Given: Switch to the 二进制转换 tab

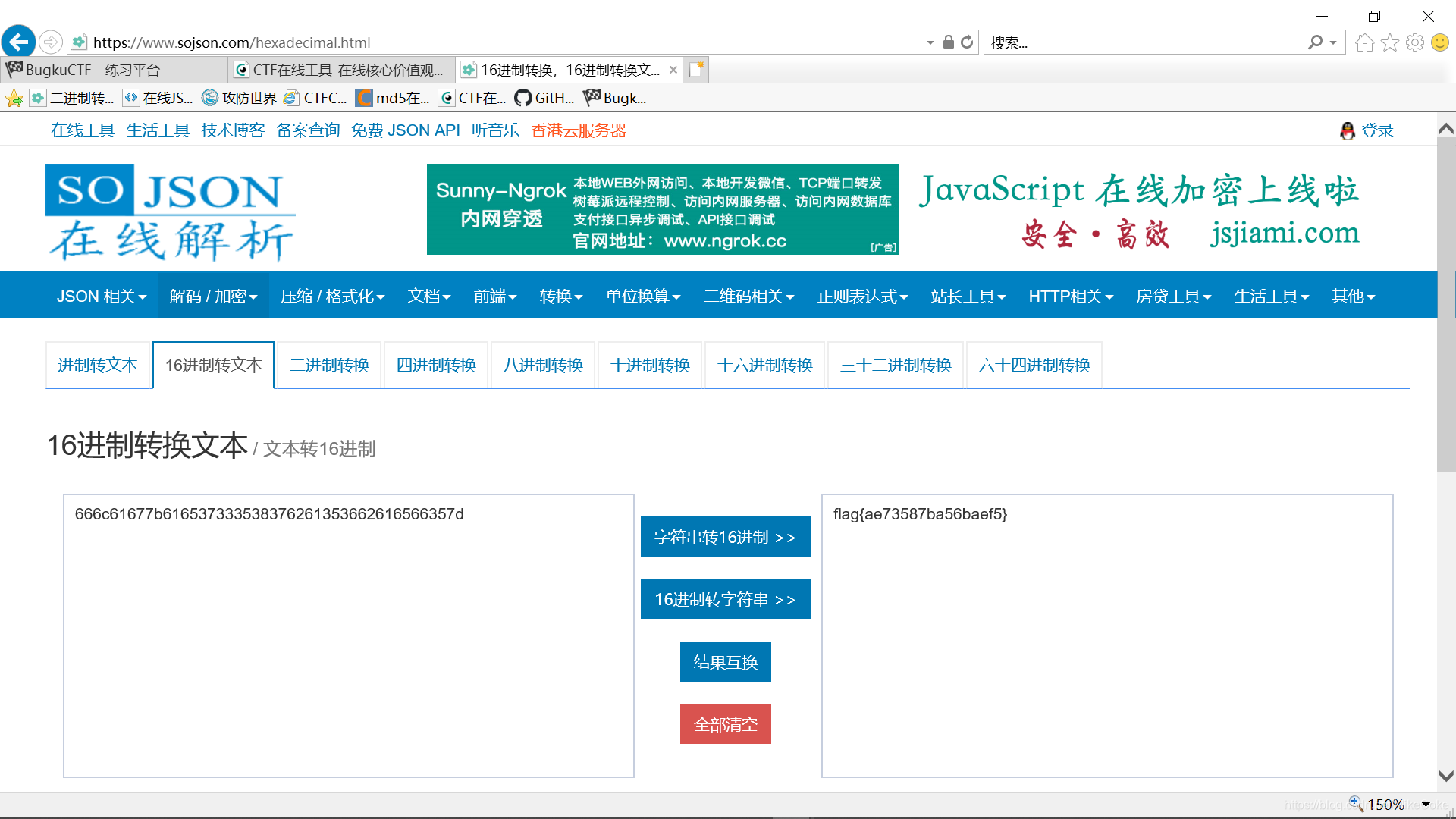Looking at the screenshot, I should point(329,366).
